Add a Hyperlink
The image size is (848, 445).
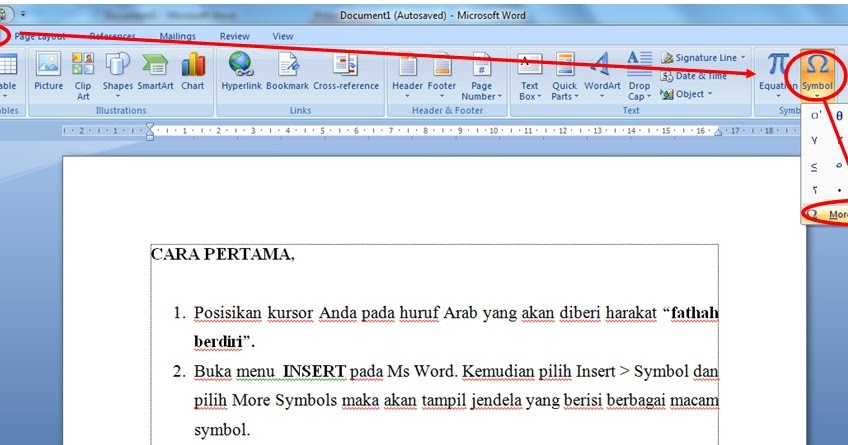coord(241,72)
